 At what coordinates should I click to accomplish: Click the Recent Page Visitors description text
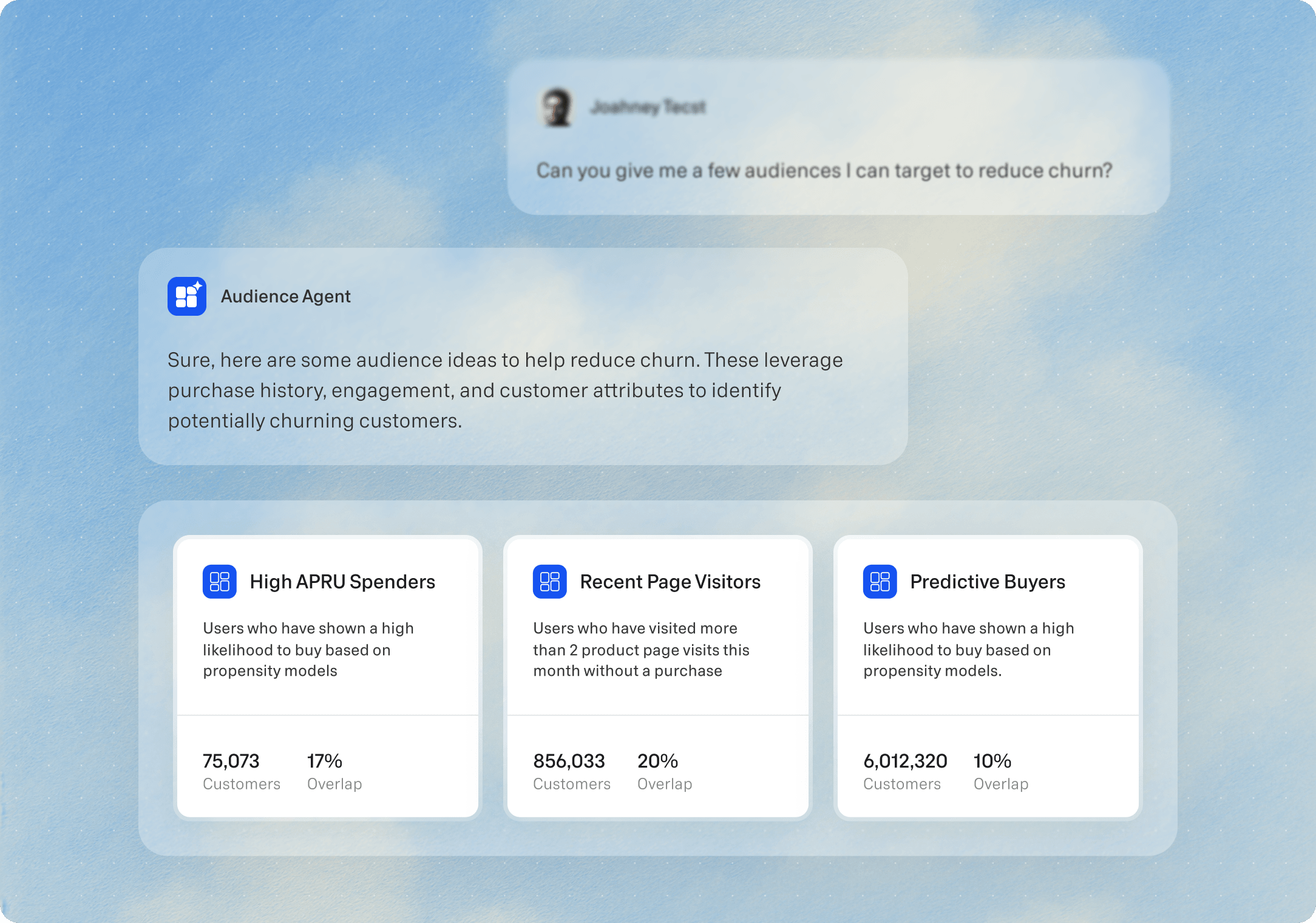click(x=641, y=650)
